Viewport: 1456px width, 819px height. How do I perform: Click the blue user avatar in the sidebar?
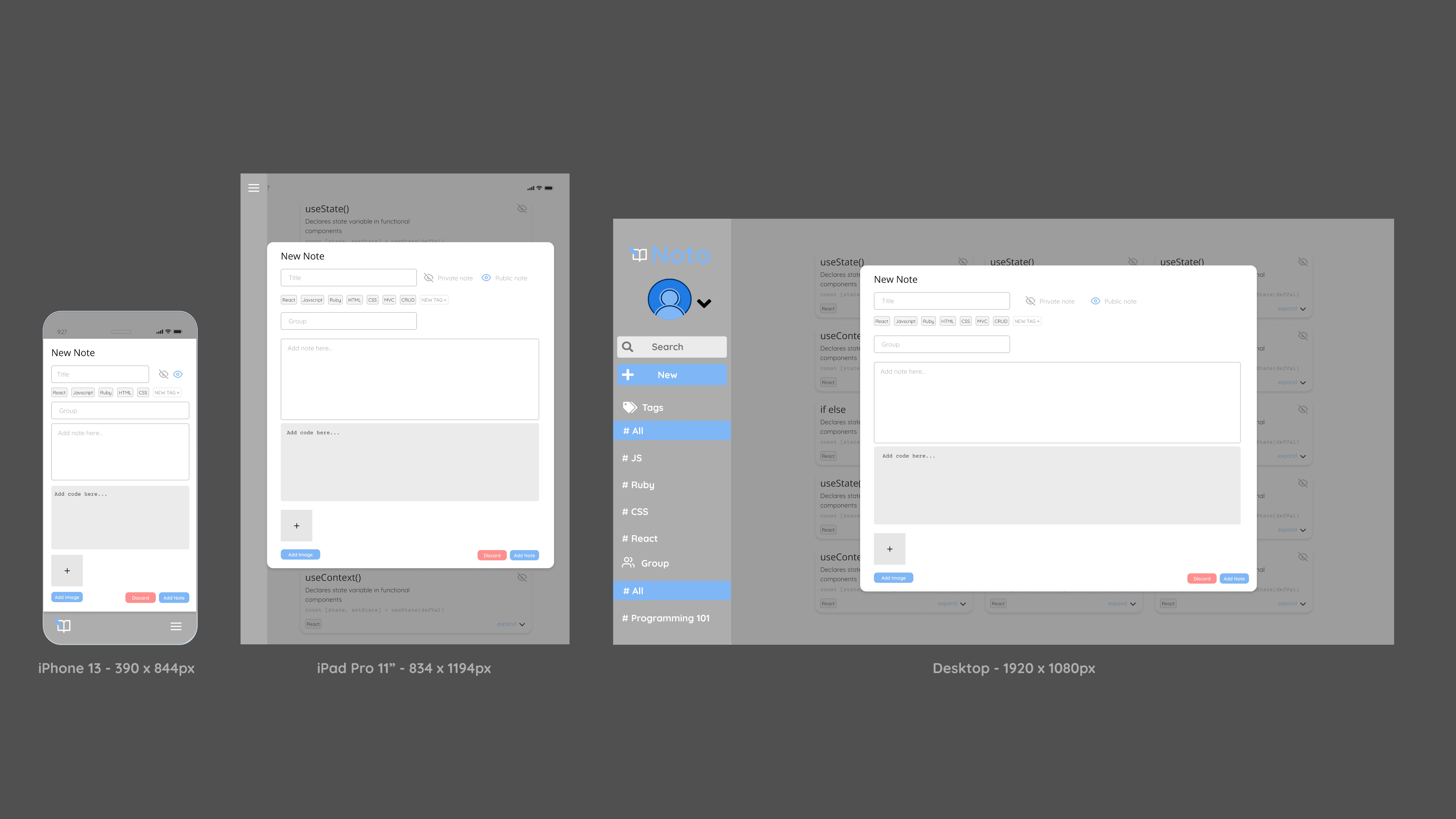[669, 299]
